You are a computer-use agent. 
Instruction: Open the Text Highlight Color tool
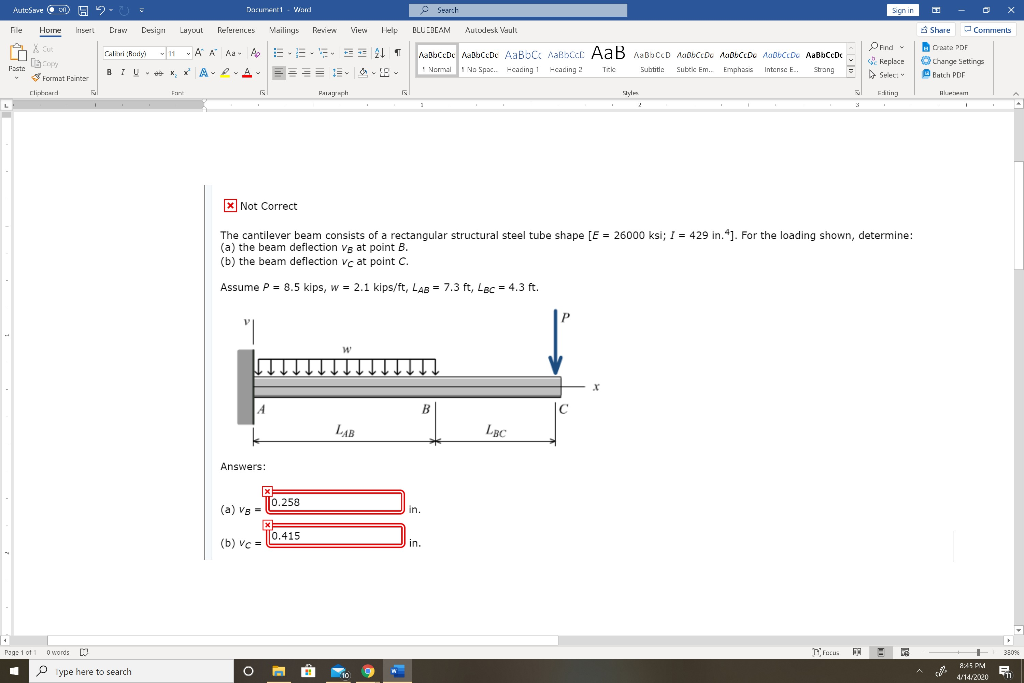[x=225, y=72]
